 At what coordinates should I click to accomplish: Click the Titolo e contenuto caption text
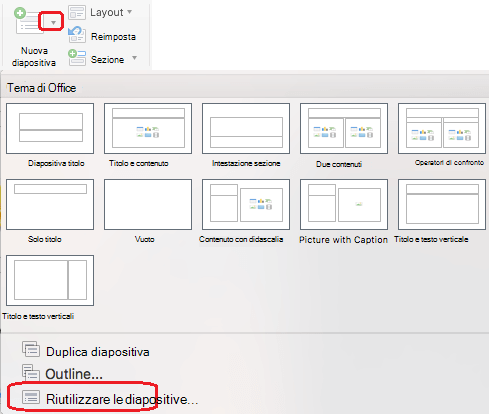click(139, 163)
